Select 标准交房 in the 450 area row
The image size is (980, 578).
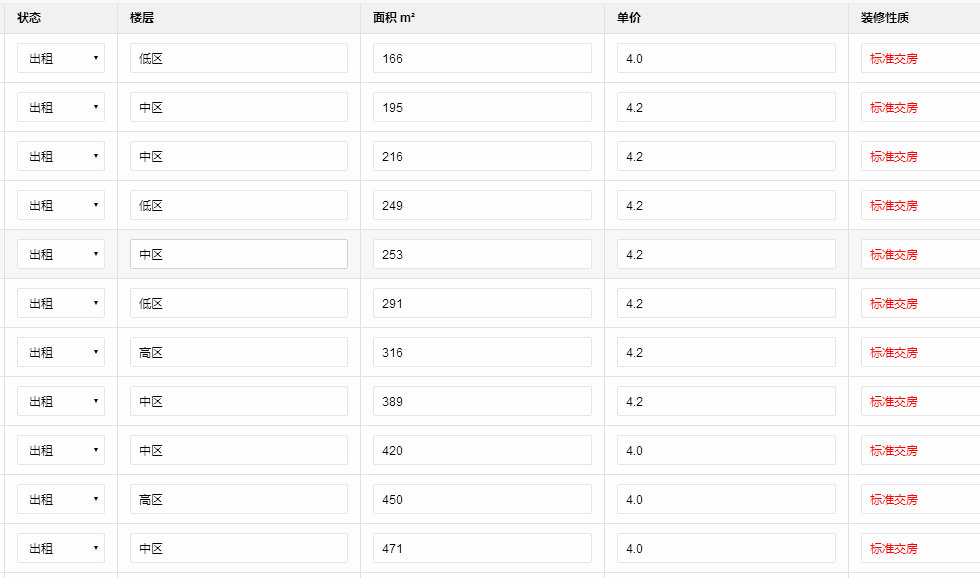(894, 500)
